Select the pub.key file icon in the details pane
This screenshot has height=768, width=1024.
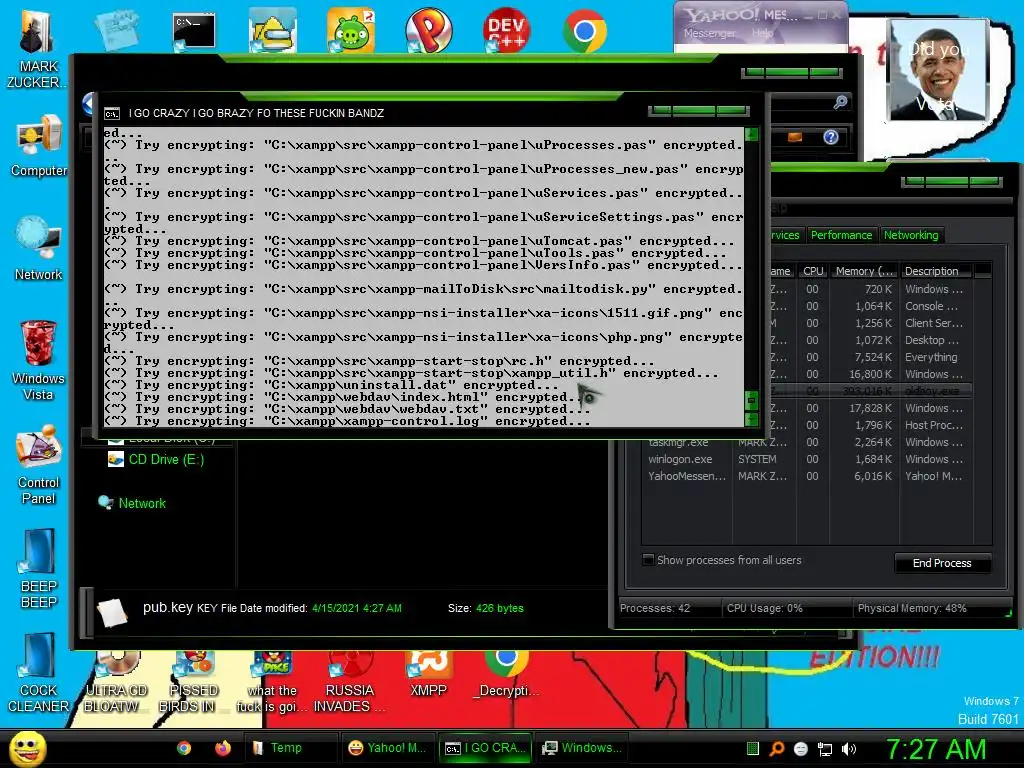[x=112, y=612]
